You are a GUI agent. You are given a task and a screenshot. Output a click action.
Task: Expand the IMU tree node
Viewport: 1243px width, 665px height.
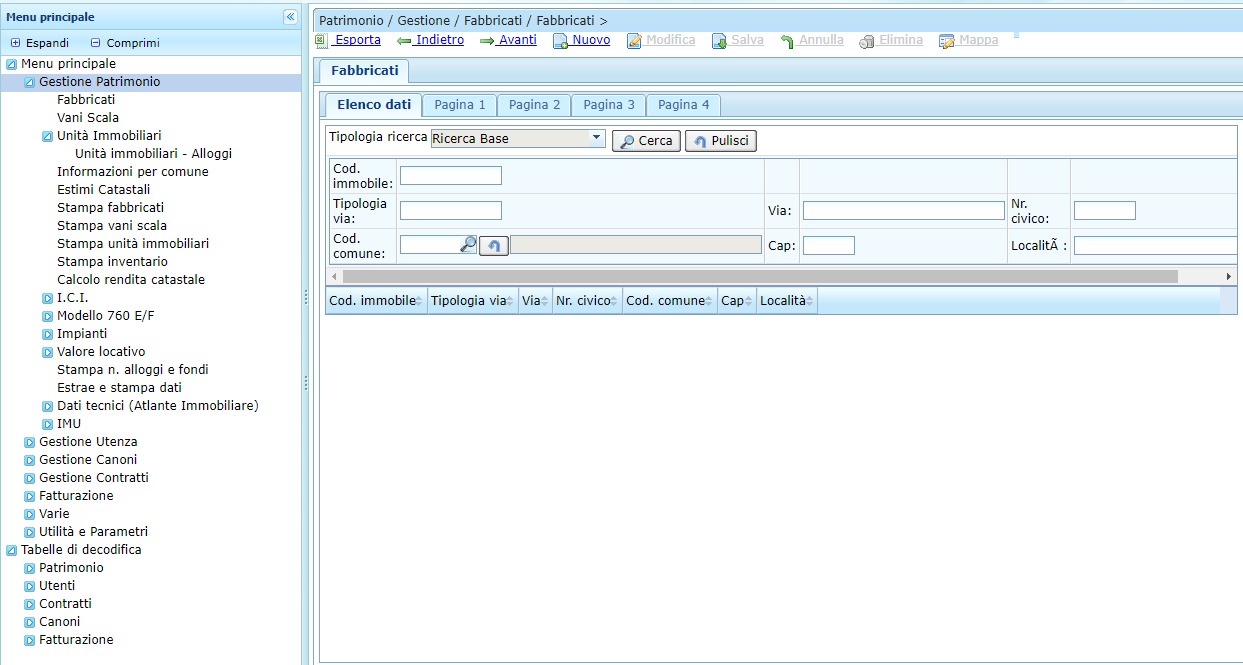click(47, 424)
